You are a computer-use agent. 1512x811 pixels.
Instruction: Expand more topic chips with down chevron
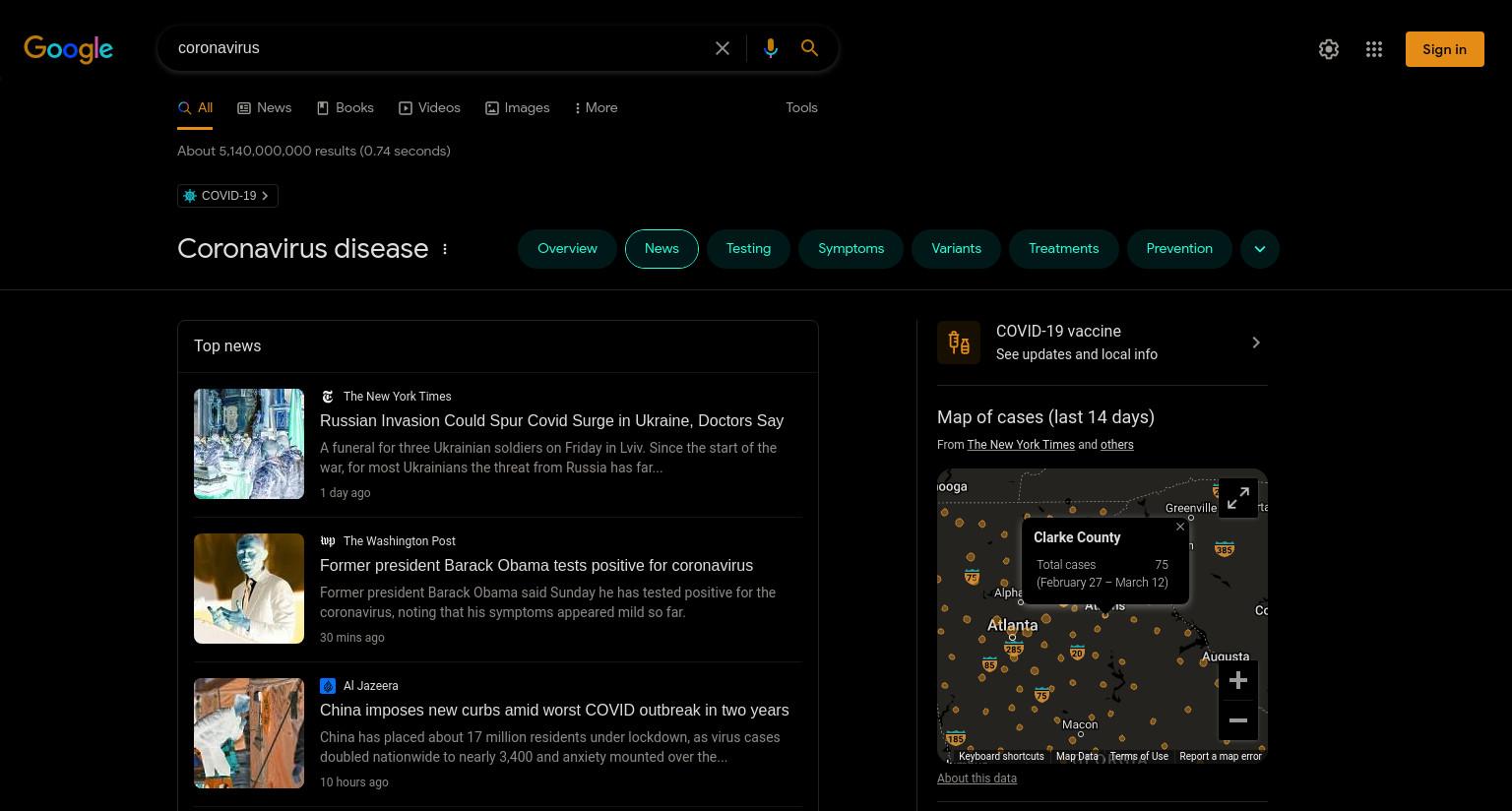(x=1260, y=249)
